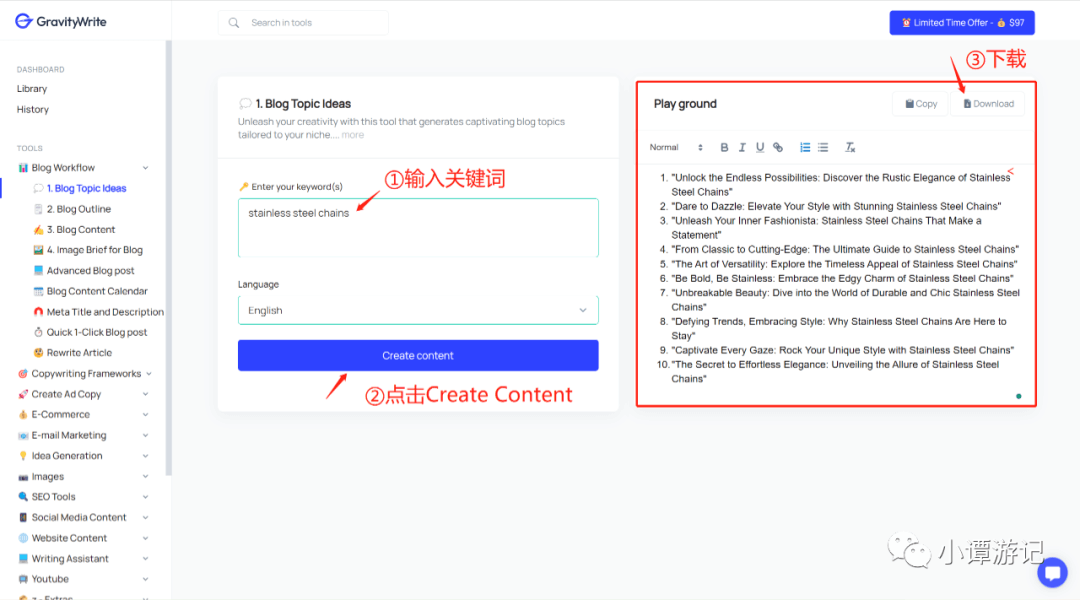
Task: Expand the Copywriting Frameworks section
Action: tap(149, 373)
